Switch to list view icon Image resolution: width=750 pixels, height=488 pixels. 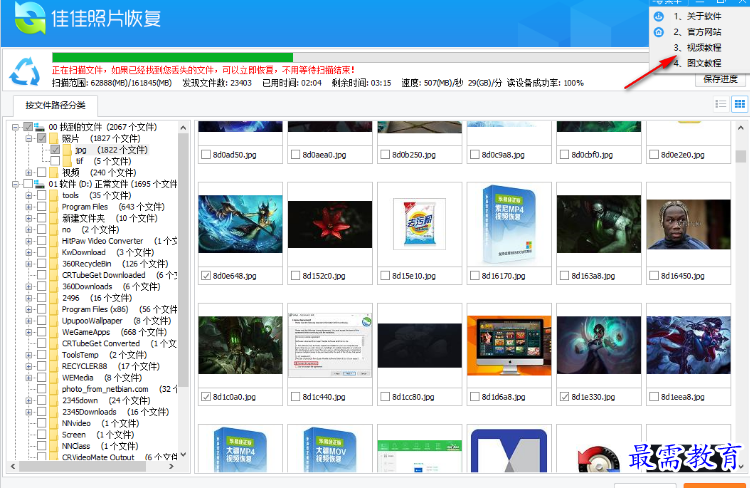click(721, 104)
